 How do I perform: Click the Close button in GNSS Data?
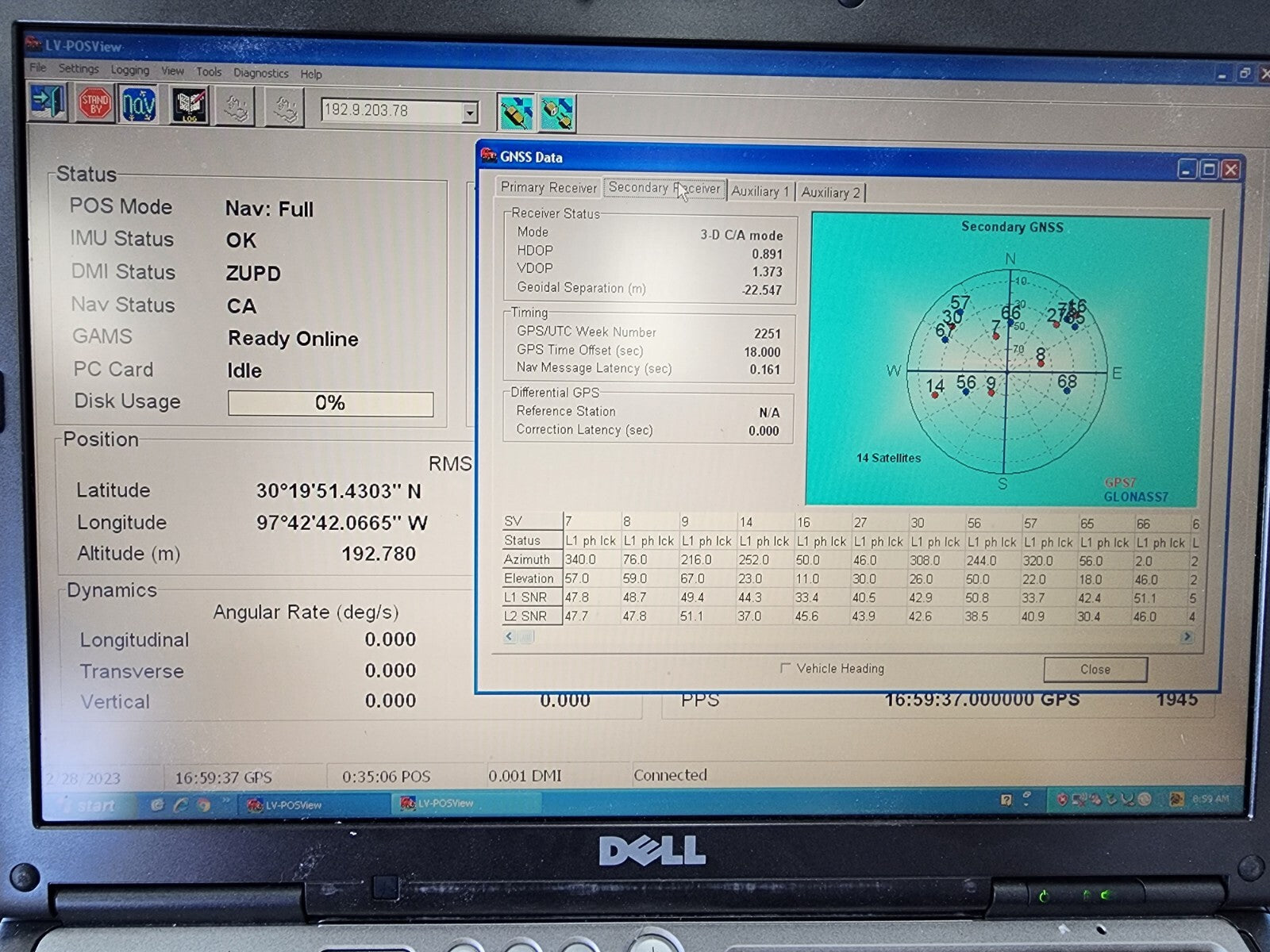[1095, 670]
